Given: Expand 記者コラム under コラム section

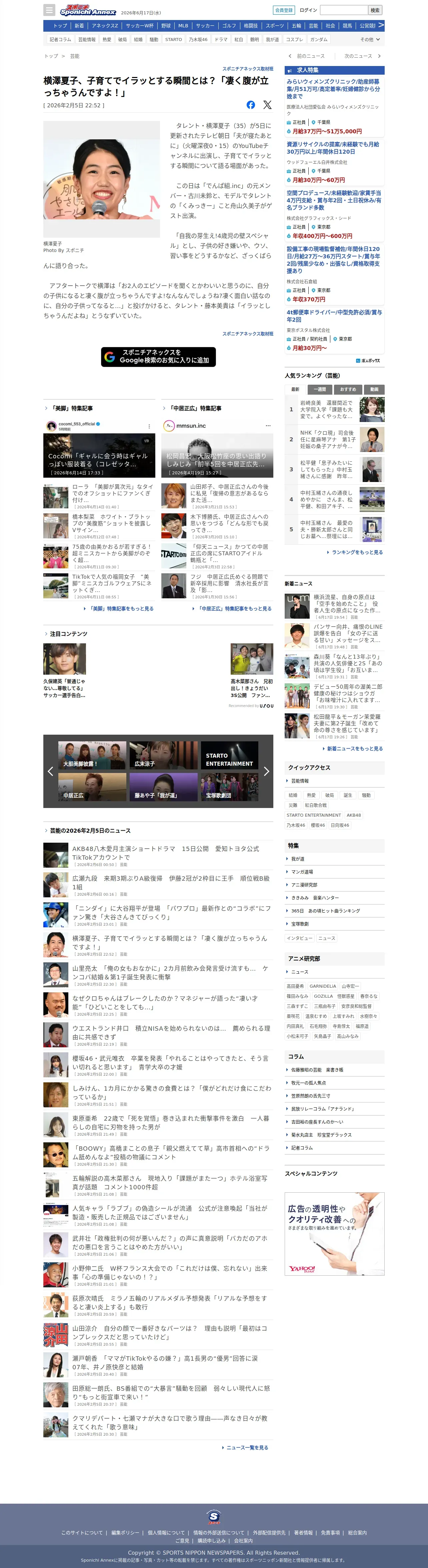Looking at the screenshot, I should (x=334, y=1148).
